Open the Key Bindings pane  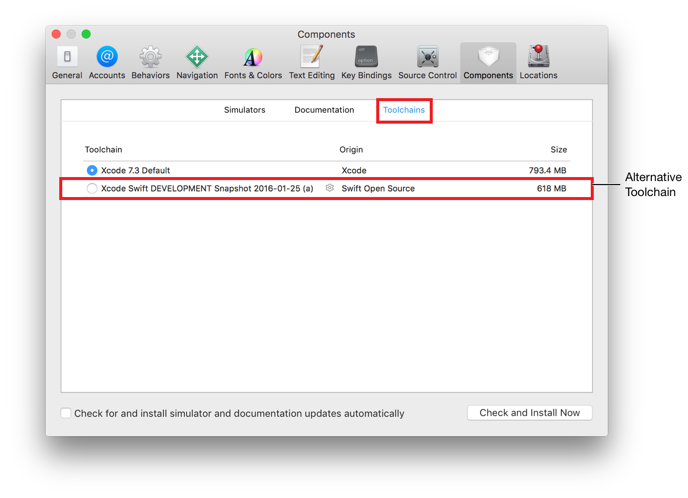click(366, 63)
